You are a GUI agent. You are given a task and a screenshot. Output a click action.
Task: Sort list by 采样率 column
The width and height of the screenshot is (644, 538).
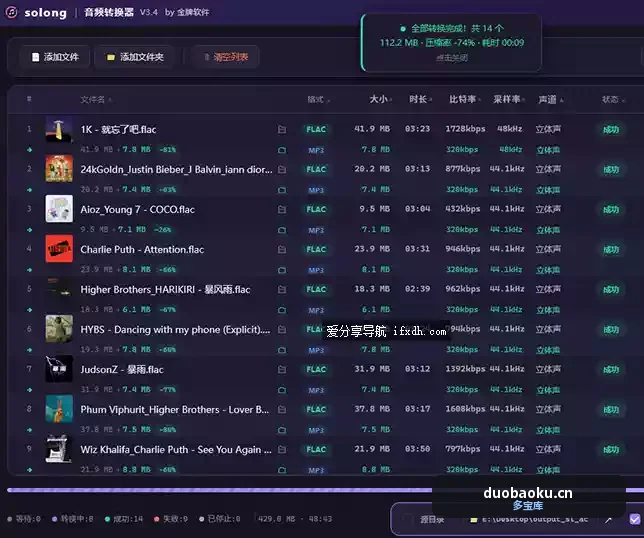(x=509, y=99)
